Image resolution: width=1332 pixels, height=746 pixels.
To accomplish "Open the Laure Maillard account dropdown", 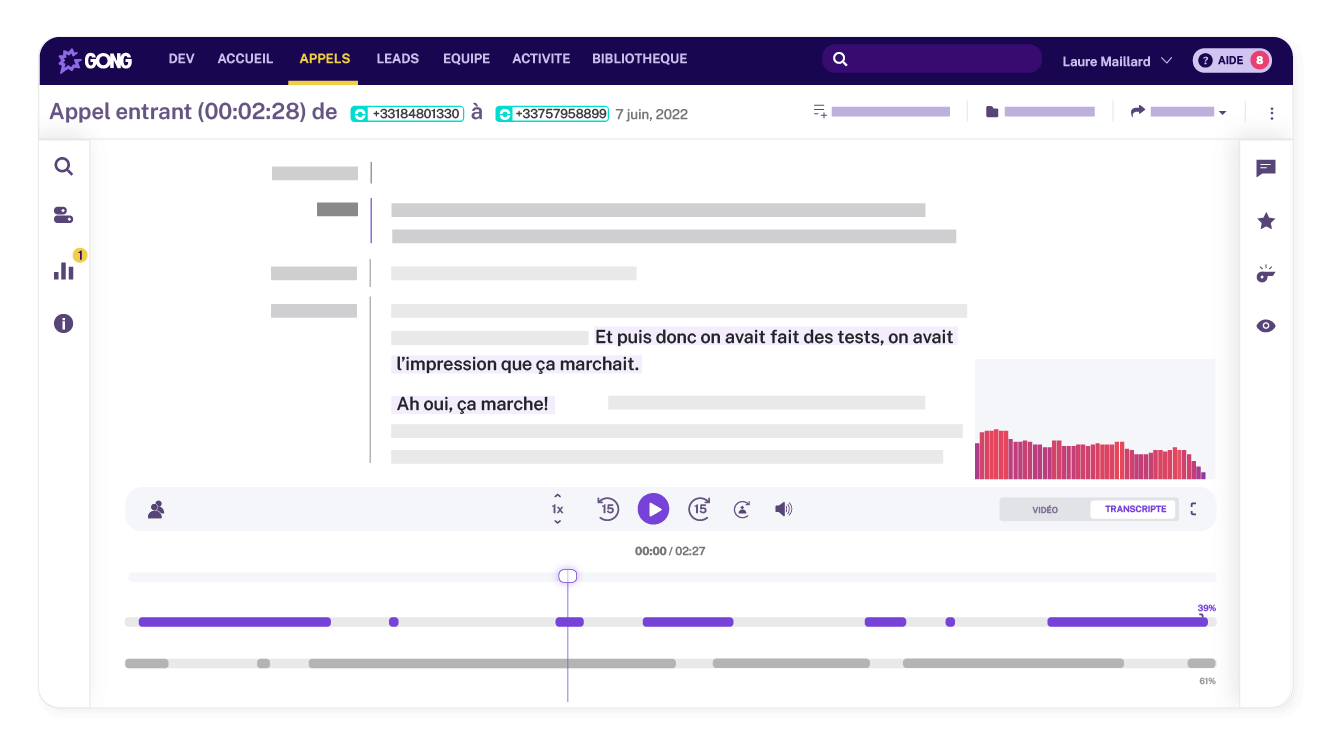I will tap(1117, 61).
